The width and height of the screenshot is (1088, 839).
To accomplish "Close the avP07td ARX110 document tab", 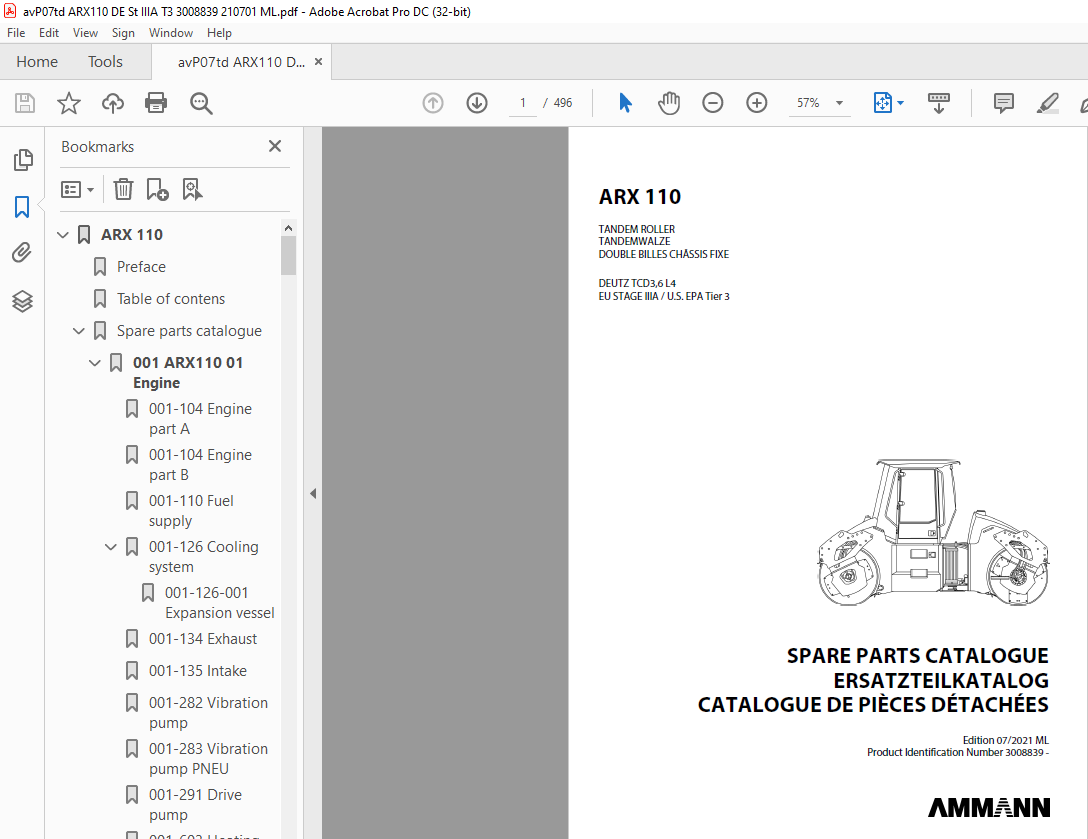I will click(318, 62).
